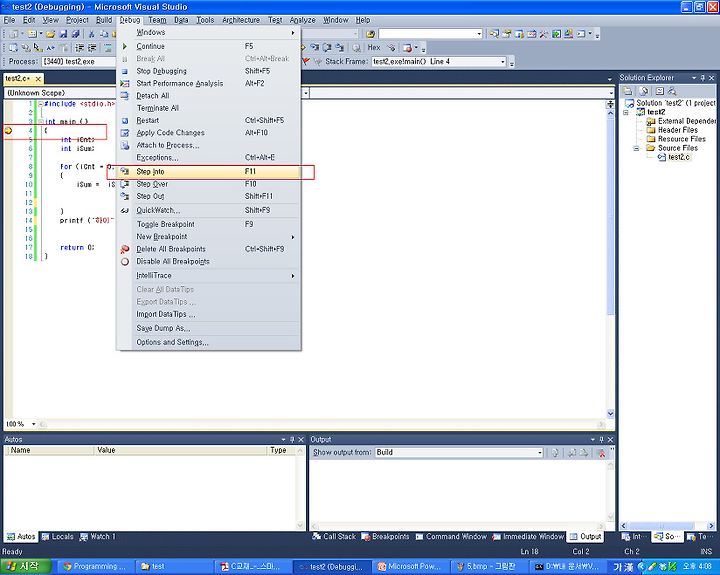Click the Step Out toolbar icon

(339, 47)
